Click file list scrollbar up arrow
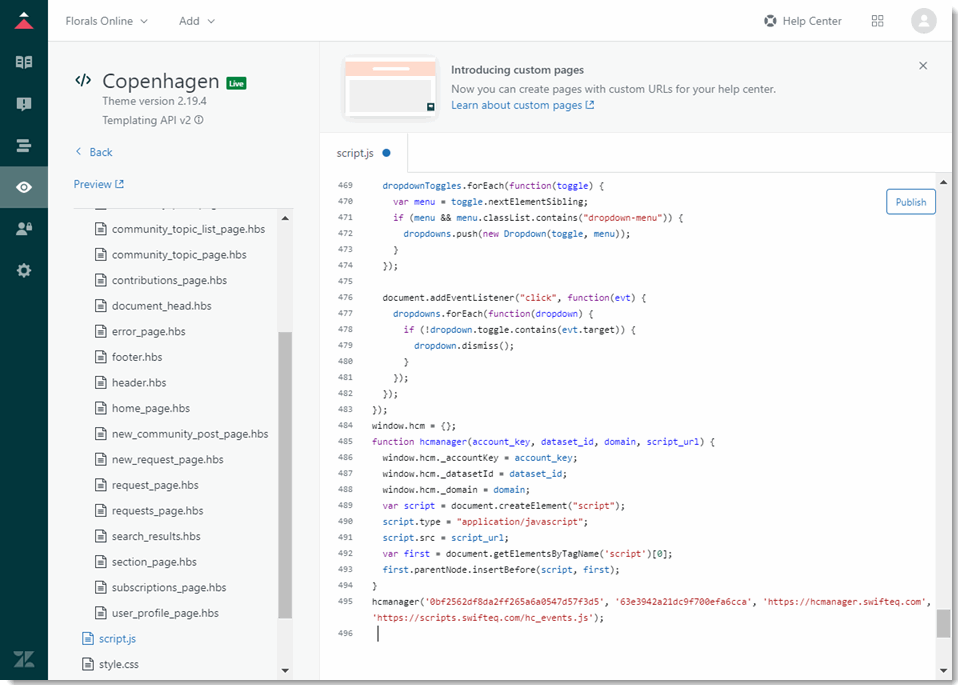This screenshot has height=685, width=958. [285, 218]
